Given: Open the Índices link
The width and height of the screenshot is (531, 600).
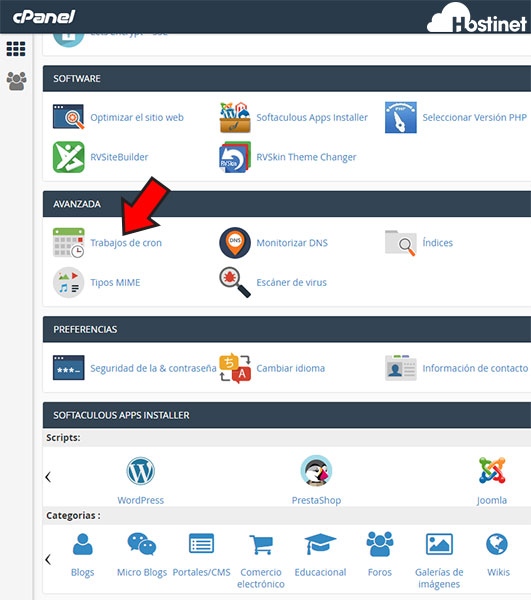Looking at the screenshot, I should 437,243.
